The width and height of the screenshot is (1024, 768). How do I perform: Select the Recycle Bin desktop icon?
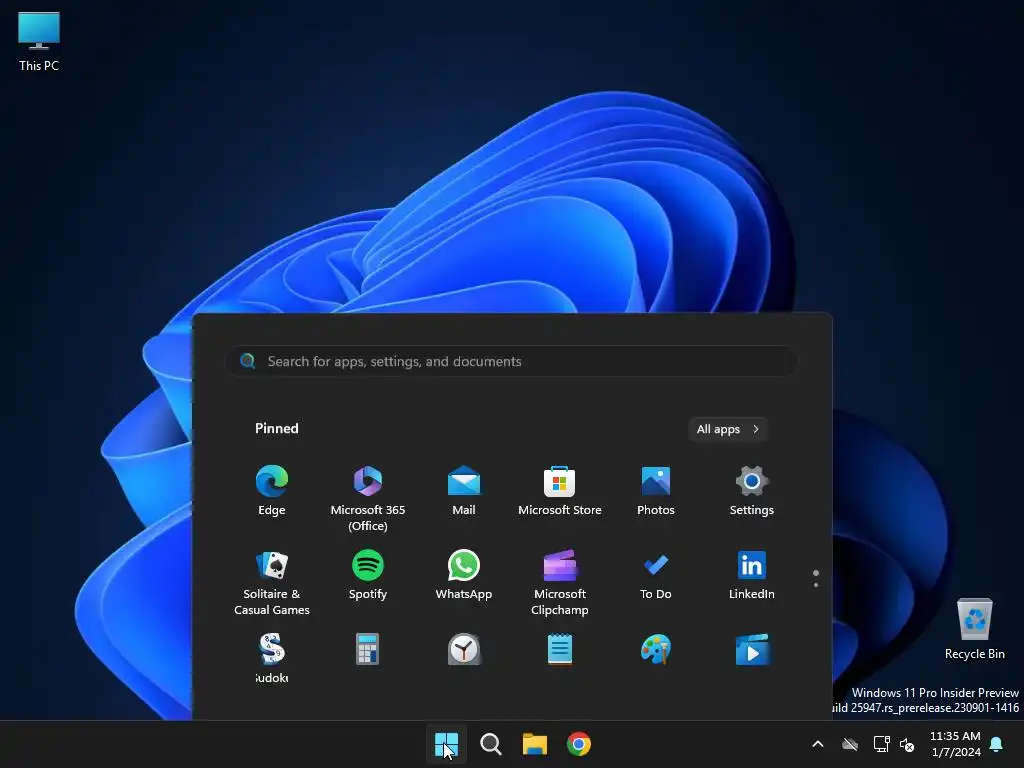click(x=974, y=629)
